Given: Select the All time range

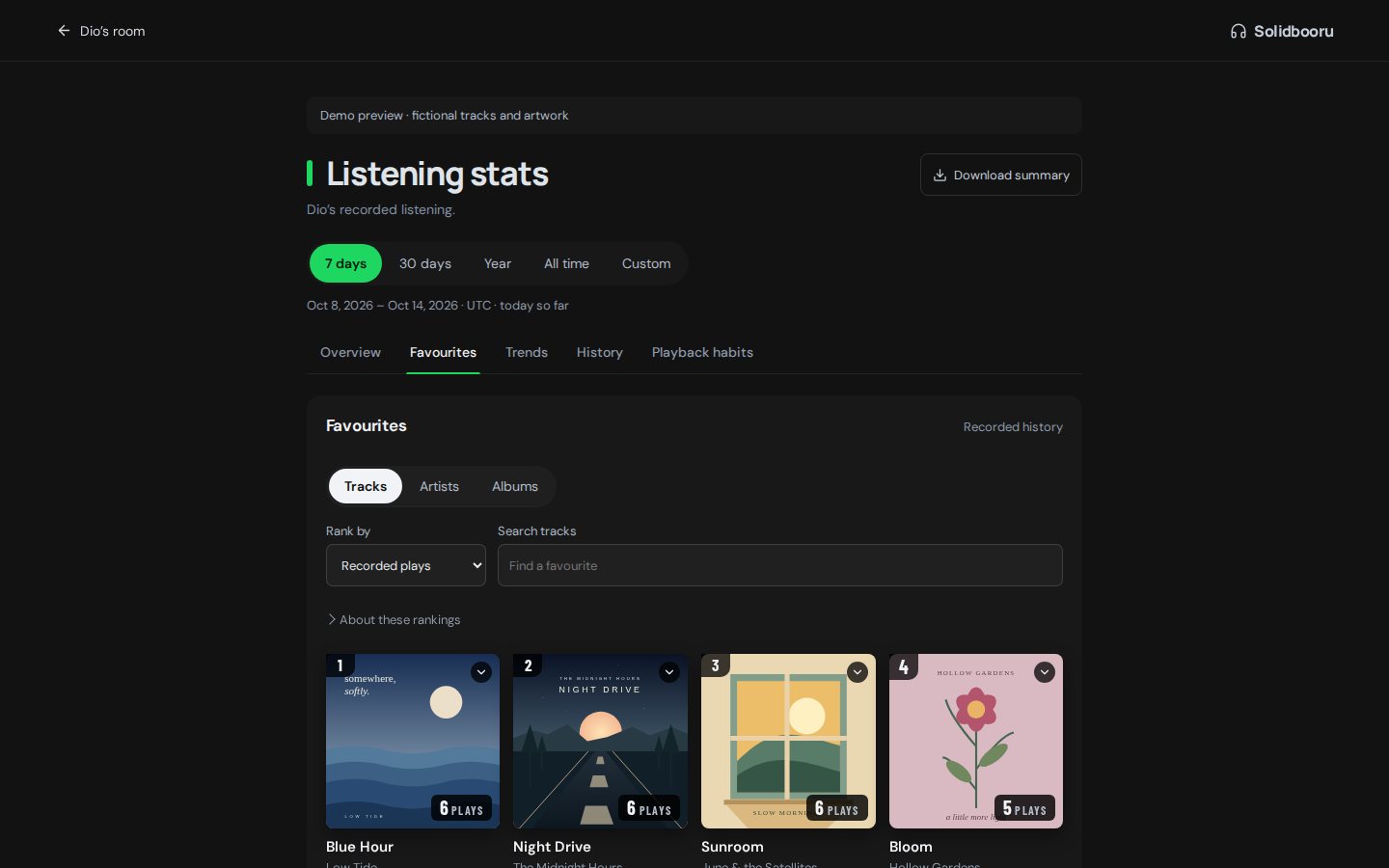Looking at the screenshot, I should pos(566,263).
